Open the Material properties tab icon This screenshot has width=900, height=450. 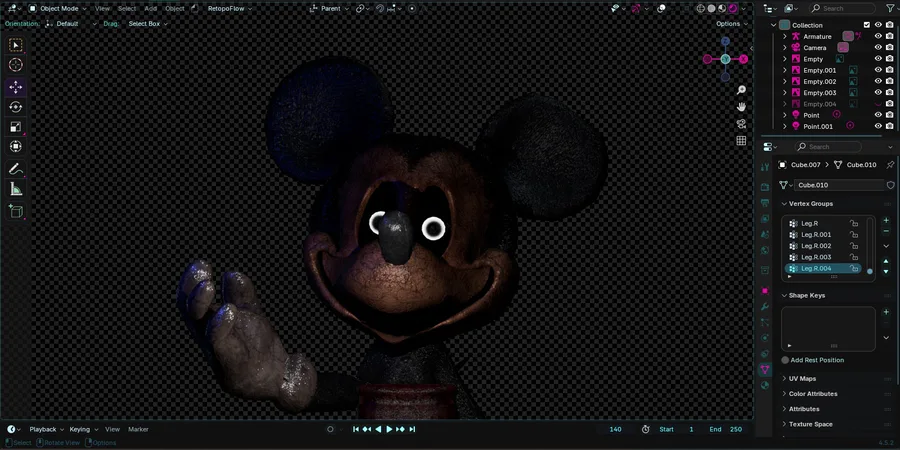[x=765, y=386]
